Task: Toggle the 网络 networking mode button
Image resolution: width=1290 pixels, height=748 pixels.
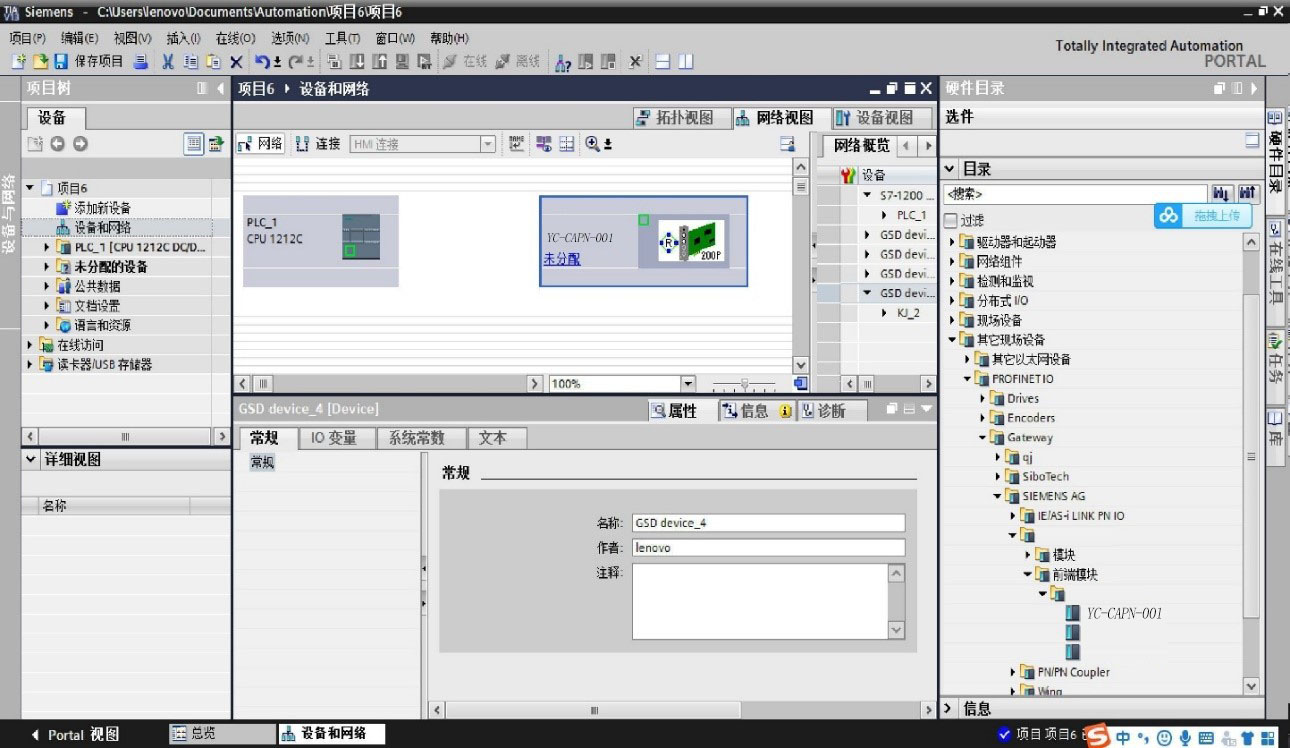Action: tap(260, 144)
